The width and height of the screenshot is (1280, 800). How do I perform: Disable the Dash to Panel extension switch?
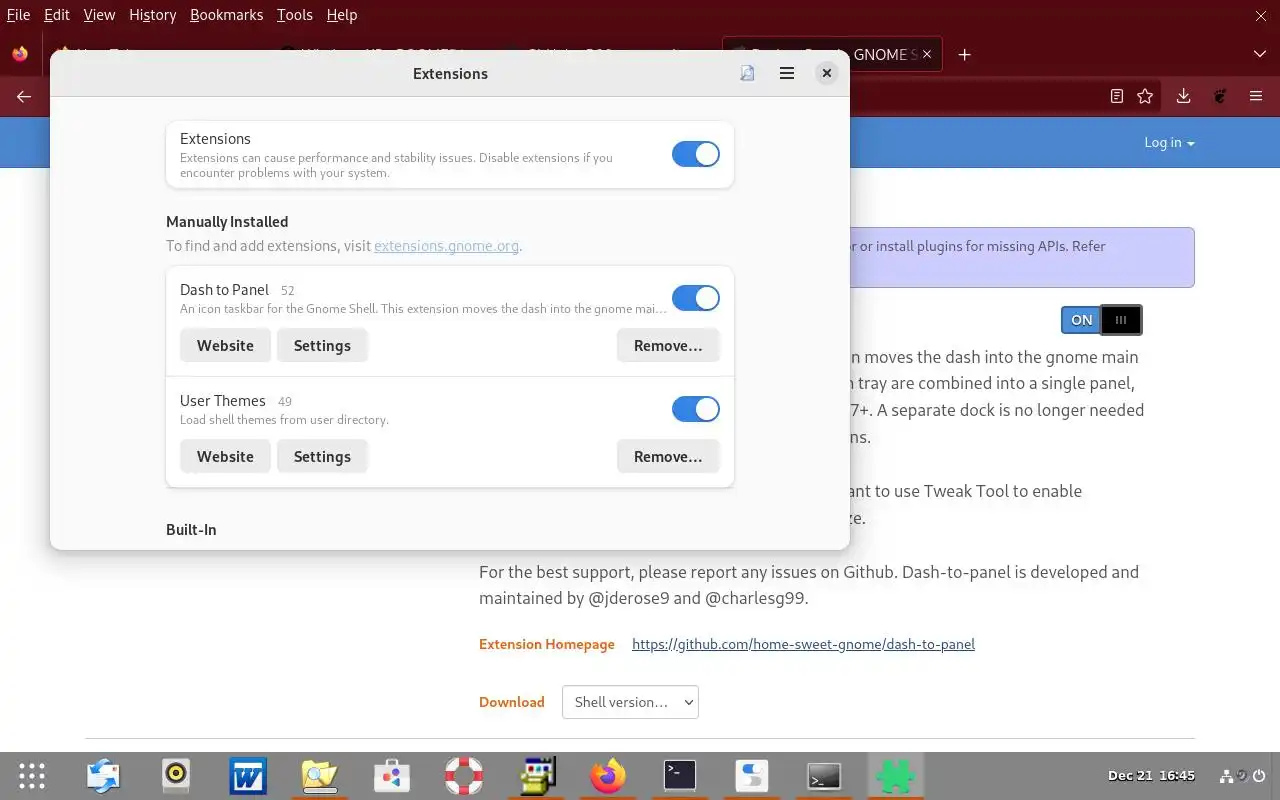pos(696,298)
